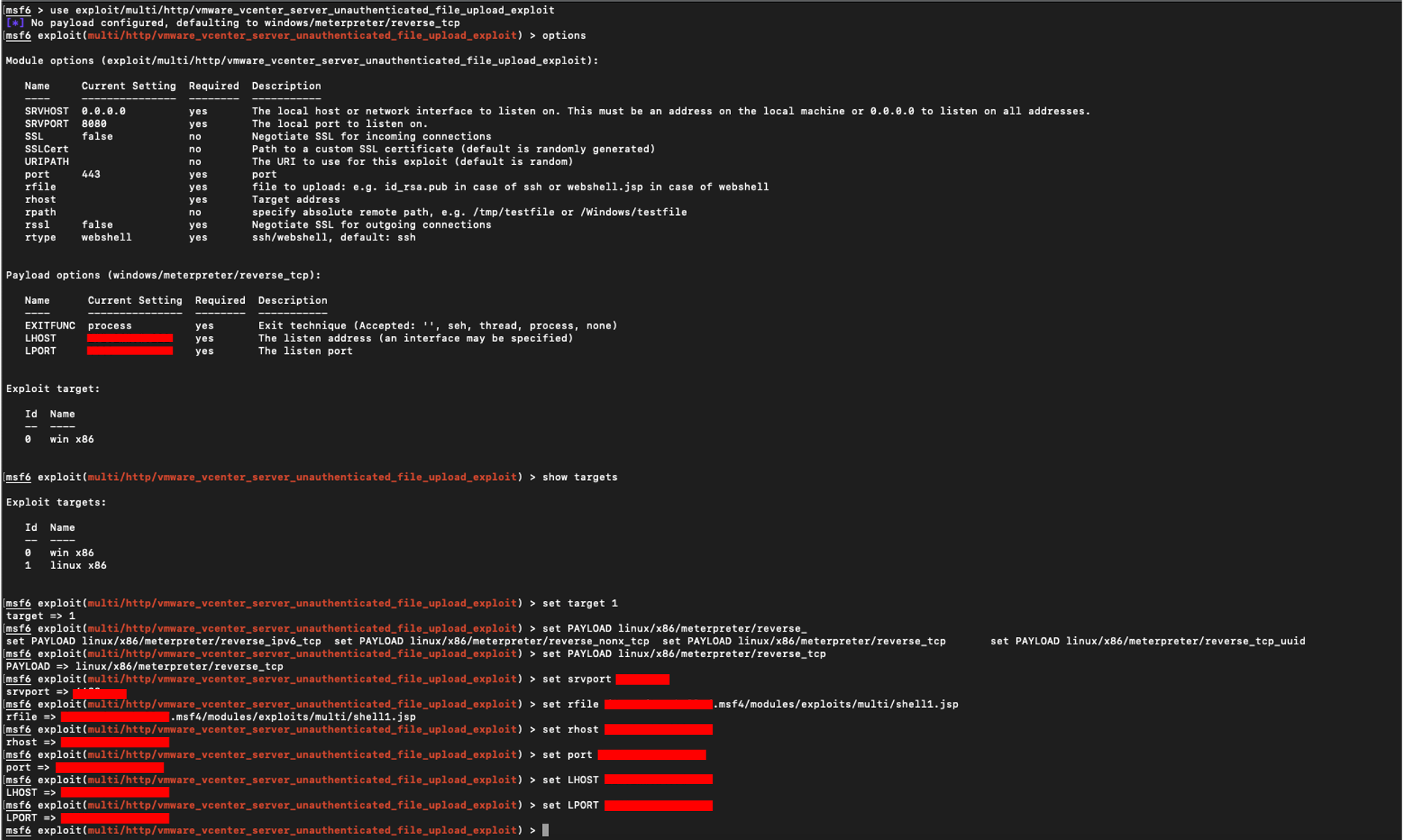Select target '1 linux x86' row
Viewport: 1403px width, 840px height.
coord(66,565)
